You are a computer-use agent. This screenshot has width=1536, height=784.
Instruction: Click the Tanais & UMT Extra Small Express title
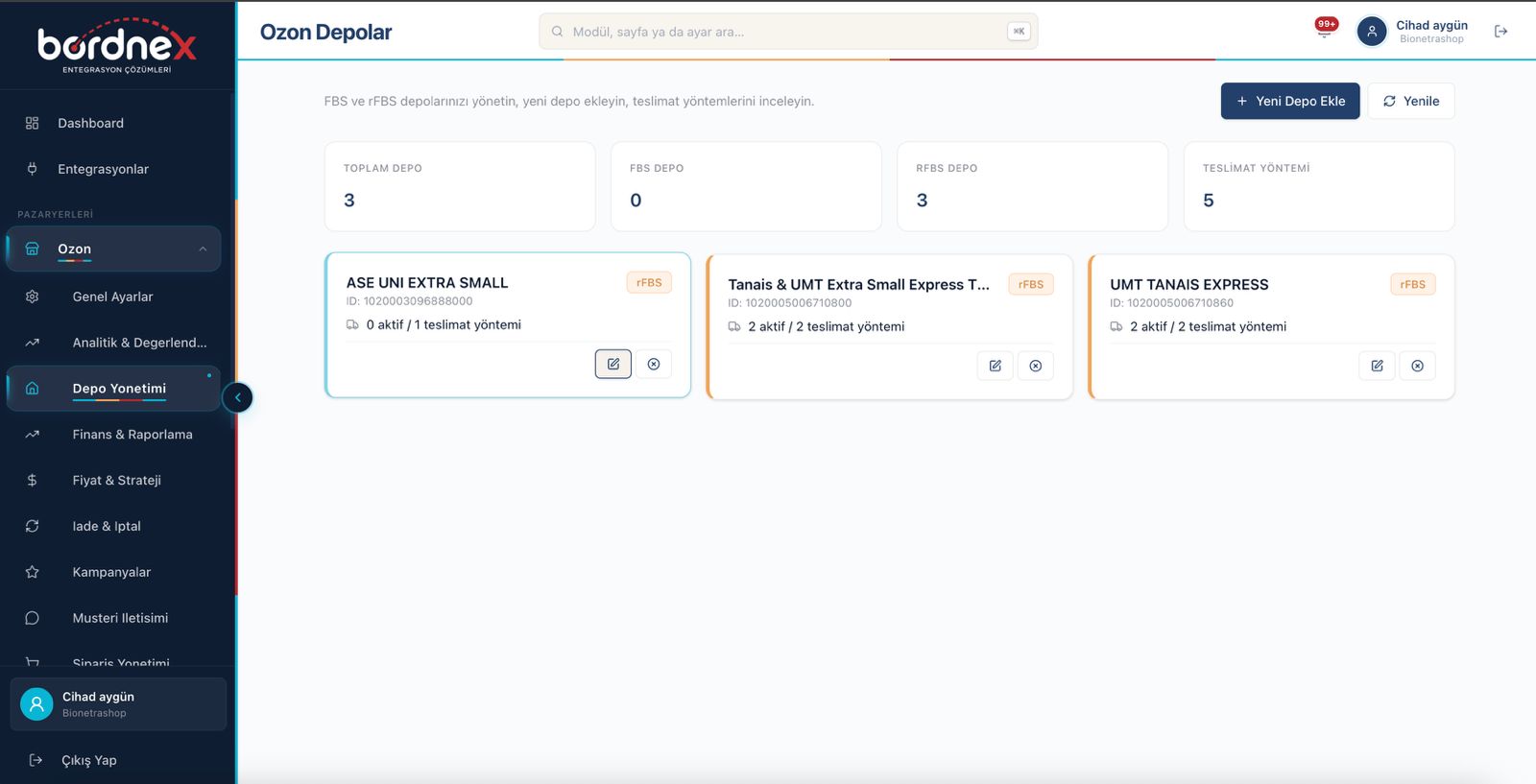[858, 284]
